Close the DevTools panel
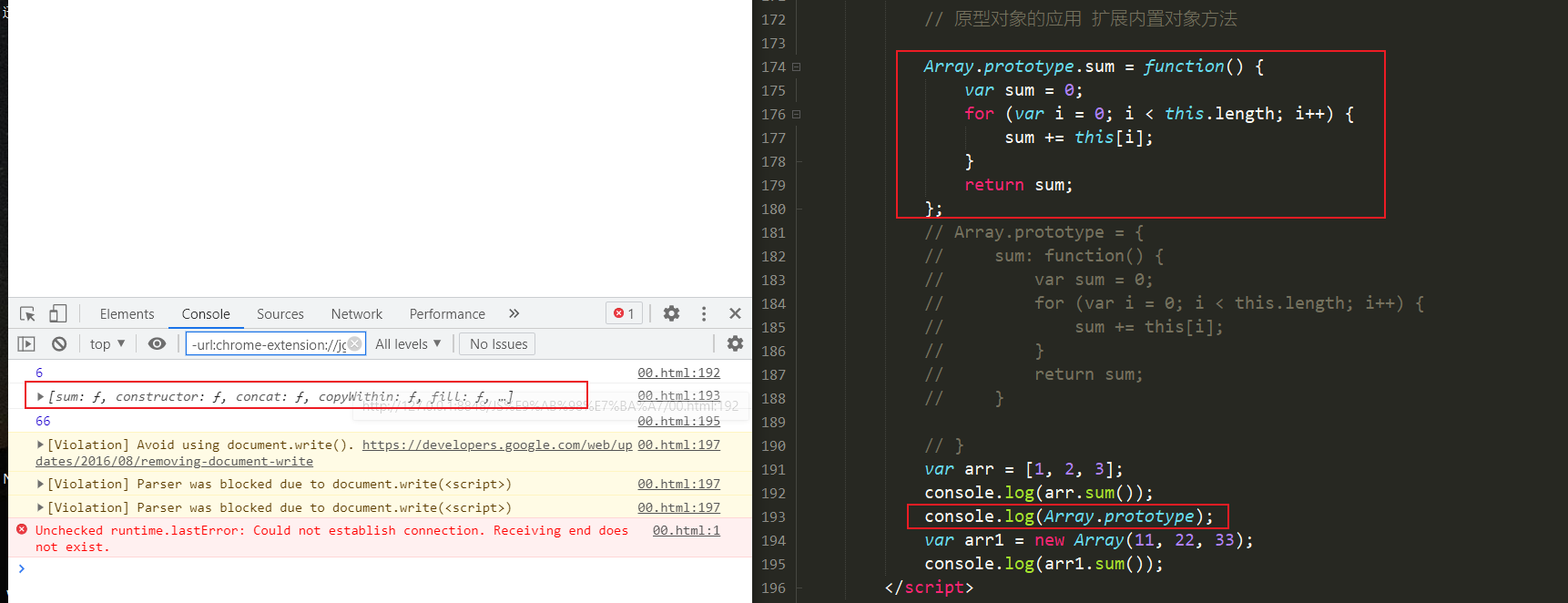 (x=735, y=313)
